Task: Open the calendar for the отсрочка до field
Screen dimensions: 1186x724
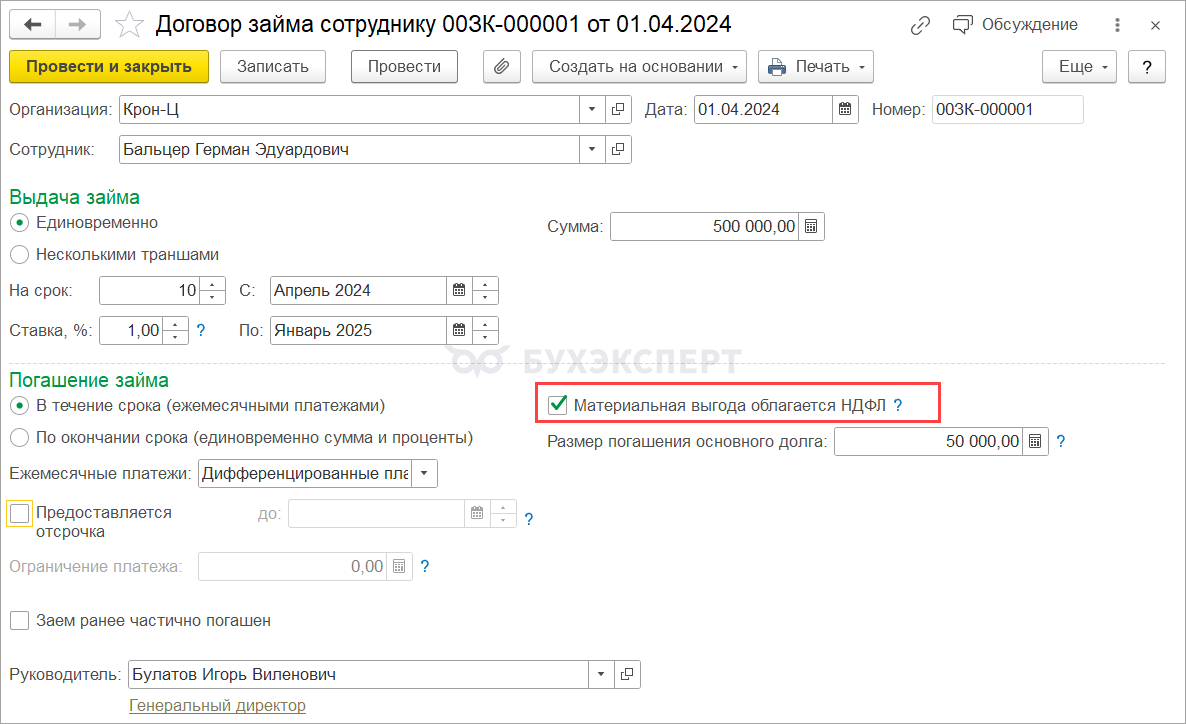Action: click(477, 514)
